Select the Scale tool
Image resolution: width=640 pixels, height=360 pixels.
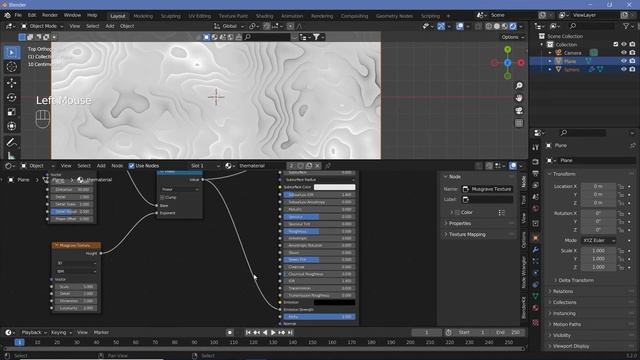point(11,111)
